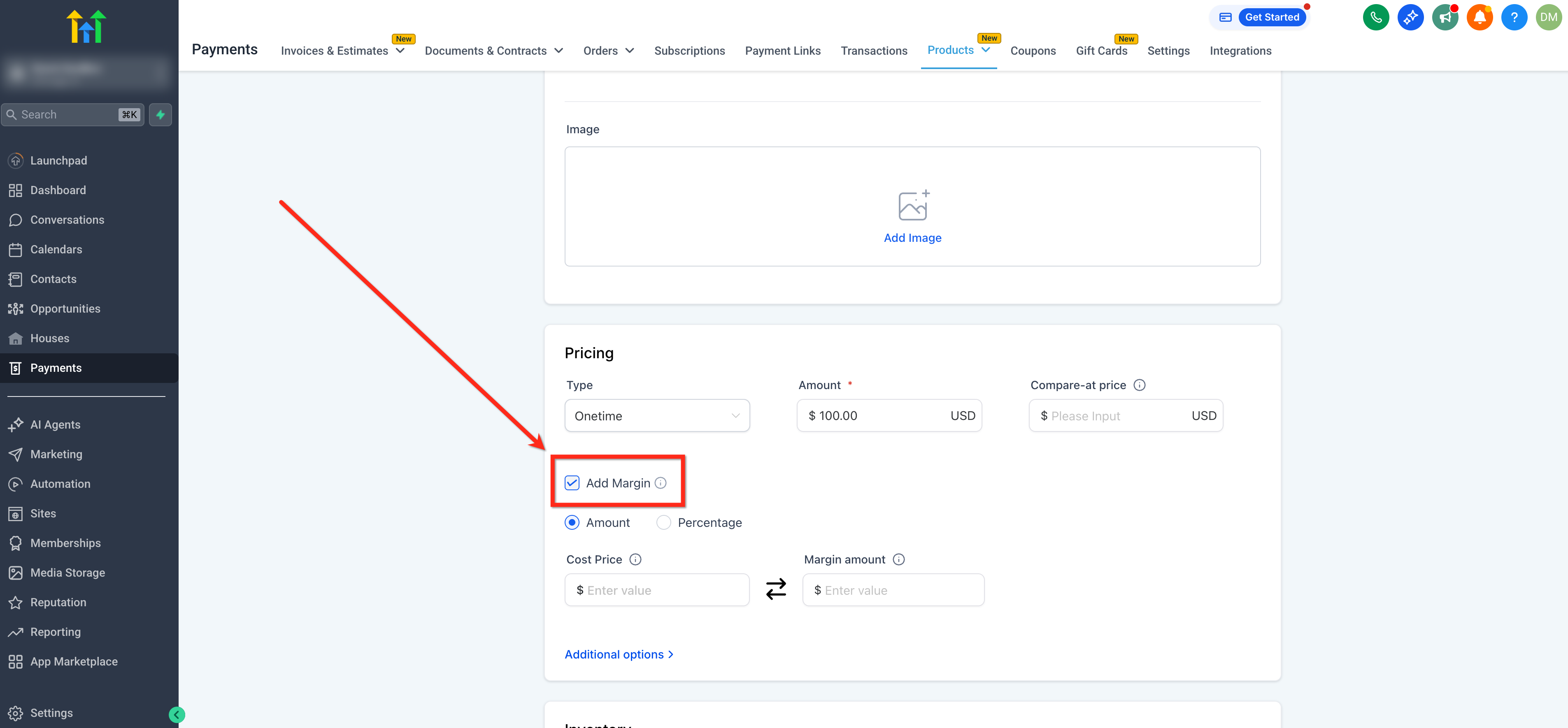Click Compare-at price info icon
This screenshot has height=728, width=1568.
[x=1140, y=385]
